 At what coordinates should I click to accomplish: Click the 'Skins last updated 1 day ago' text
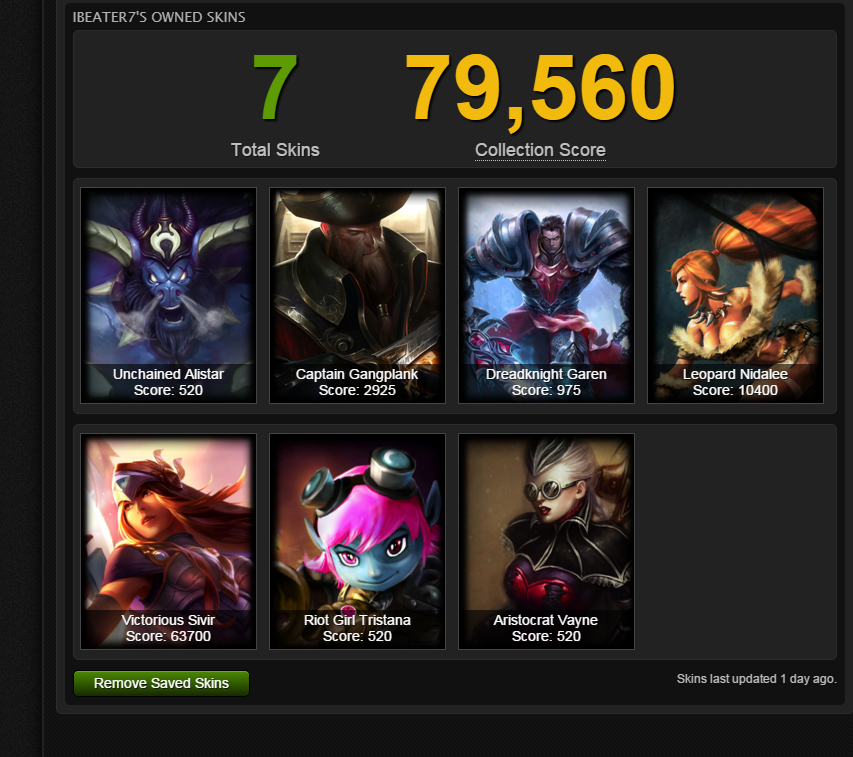757,679
